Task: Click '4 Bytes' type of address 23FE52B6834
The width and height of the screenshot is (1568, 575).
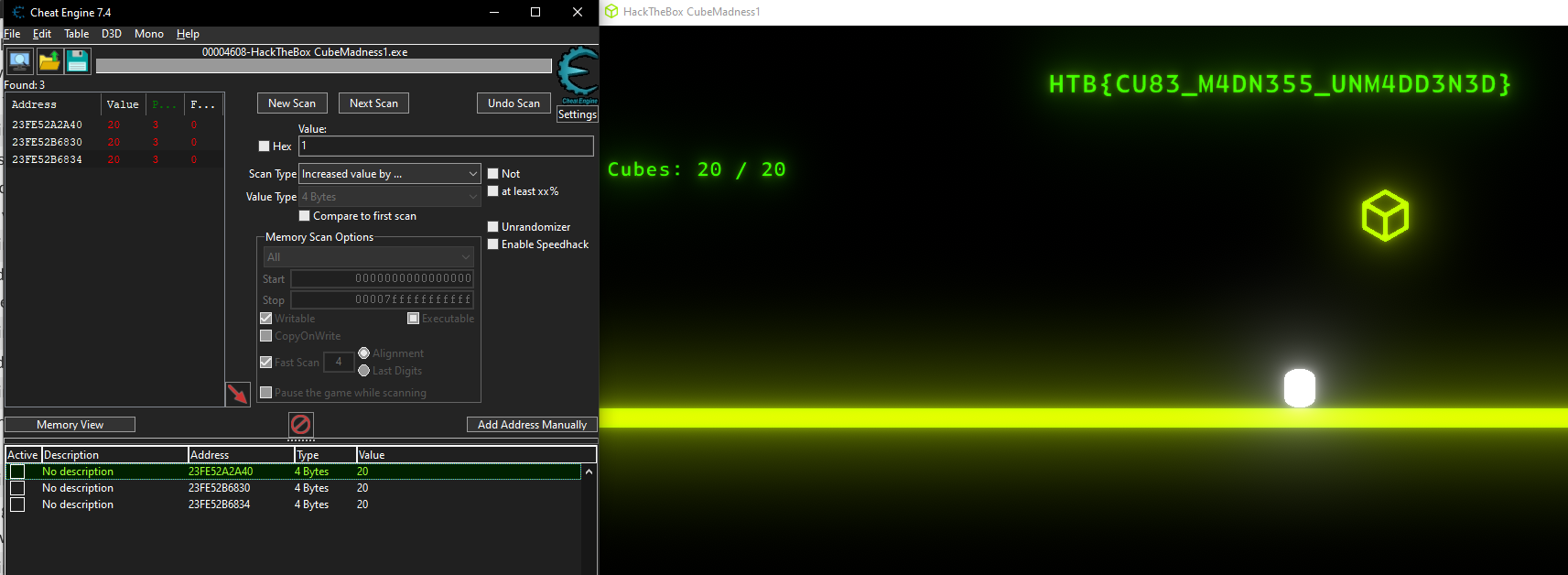Action: click(311, 504)
